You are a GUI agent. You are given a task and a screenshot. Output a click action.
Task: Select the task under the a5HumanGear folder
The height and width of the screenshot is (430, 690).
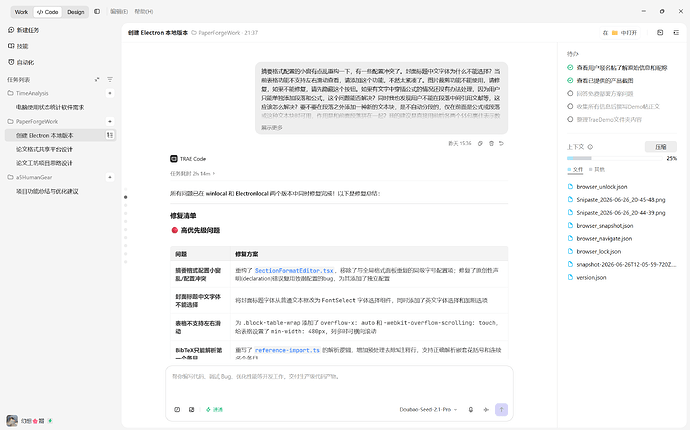[x=60, y=191]
